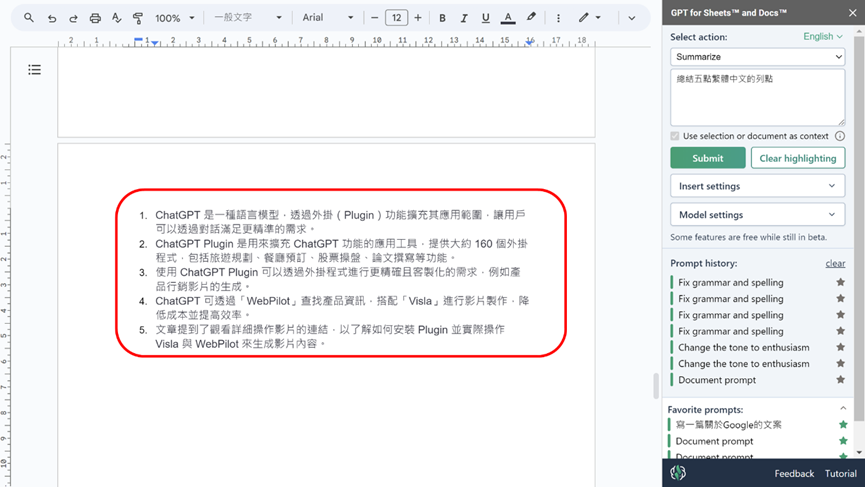
Task: Open the text color picker
Action: click(508, 18)
